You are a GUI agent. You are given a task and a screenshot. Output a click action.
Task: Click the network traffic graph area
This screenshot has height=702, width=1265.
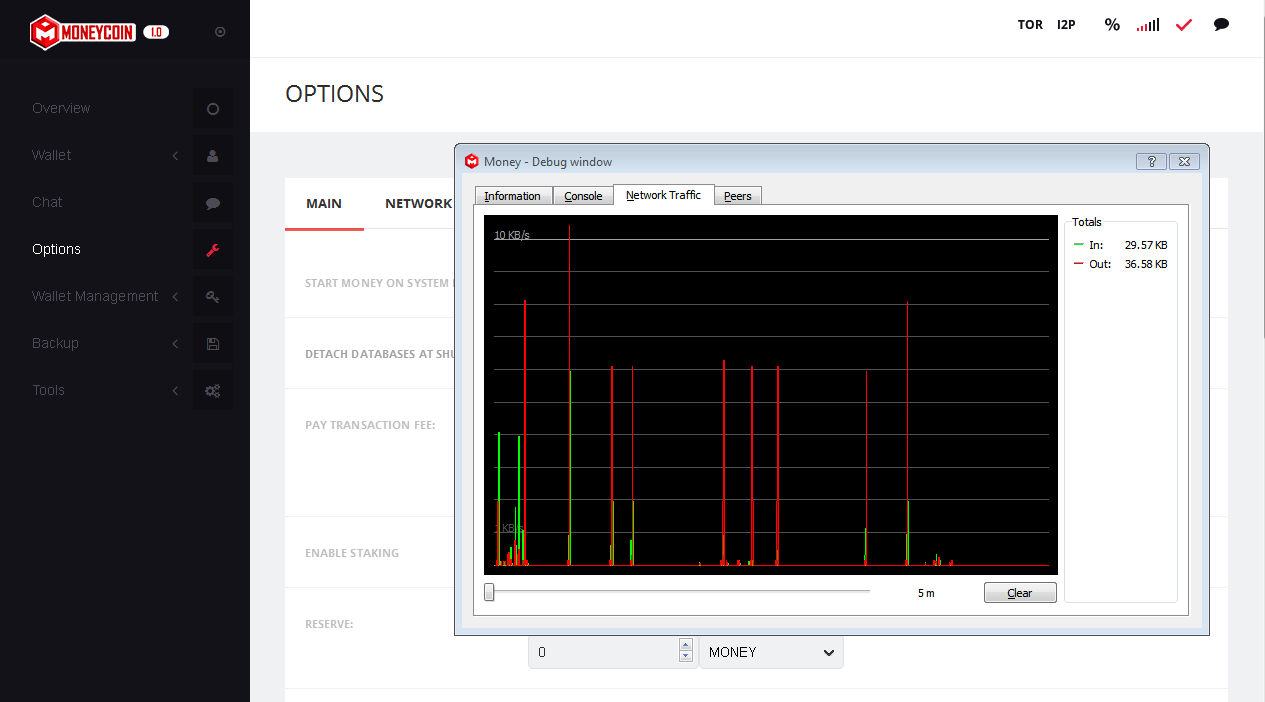[770, 395]
